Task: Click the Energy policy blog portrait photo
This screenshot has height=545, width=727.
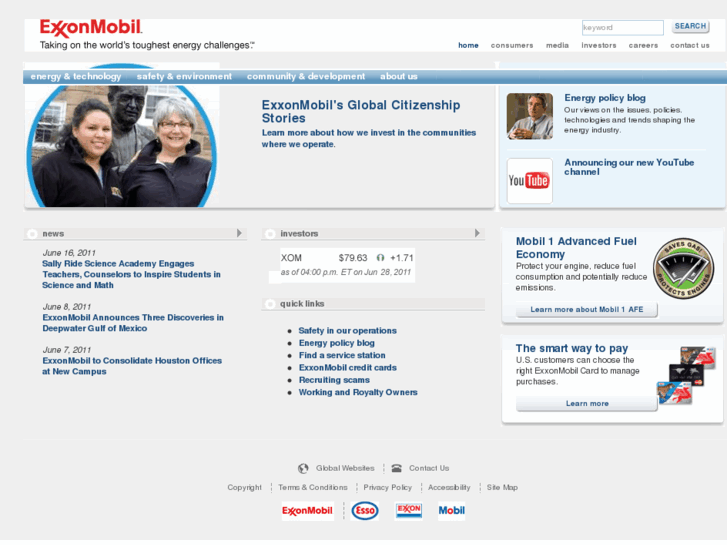Action: coord(529,116)
